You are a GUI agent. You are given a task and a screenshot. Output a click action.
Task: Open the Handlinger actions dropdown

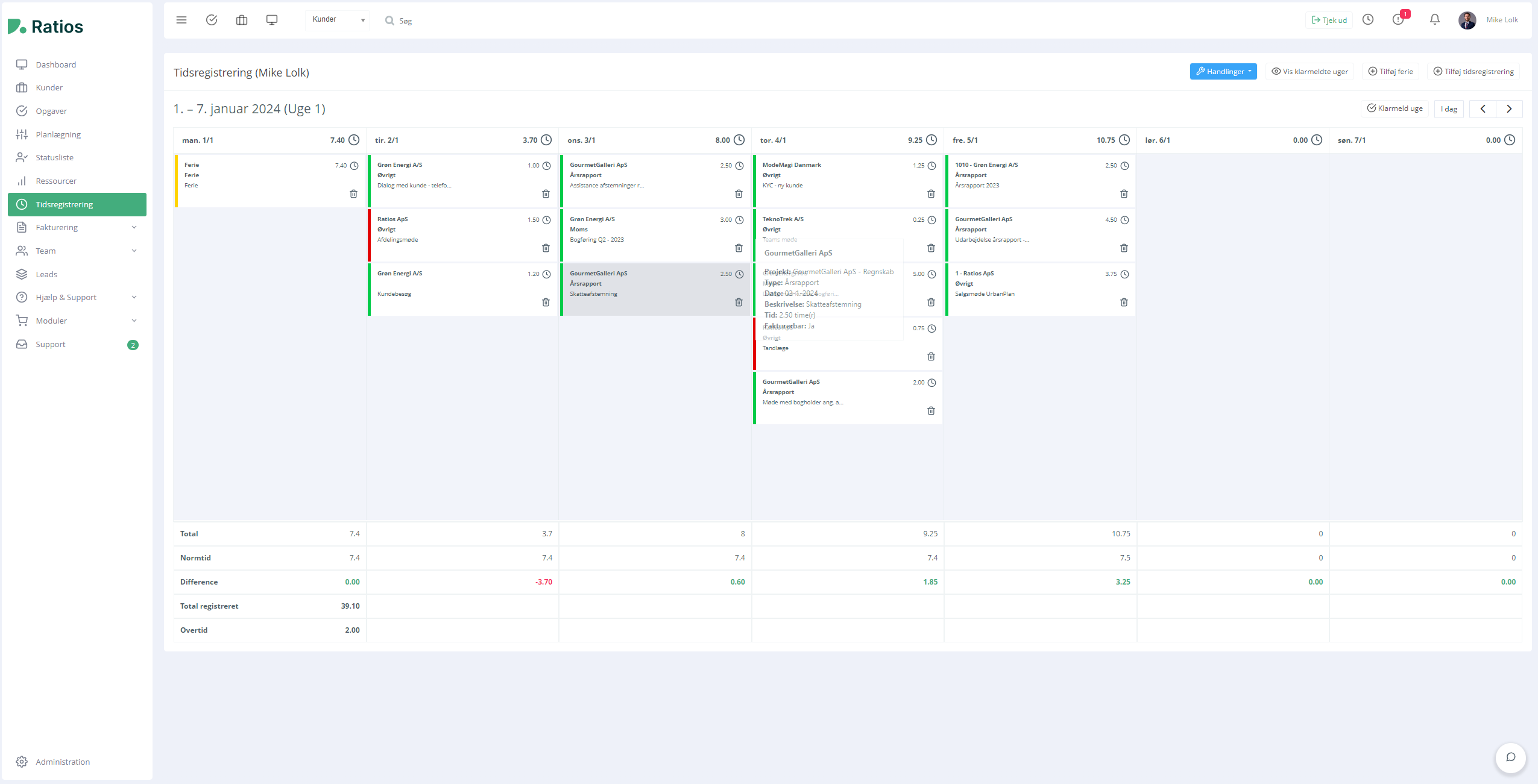[1223, 71]
